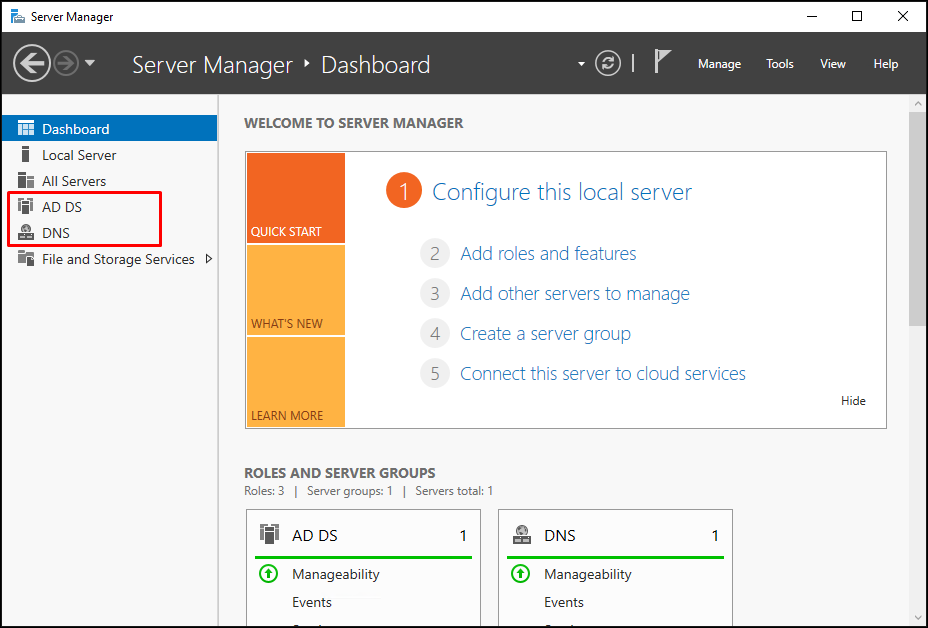The height and width of the screenshot is (628, 928).
Task: Open the AD DS role tile header
Action: coord(363,535)
